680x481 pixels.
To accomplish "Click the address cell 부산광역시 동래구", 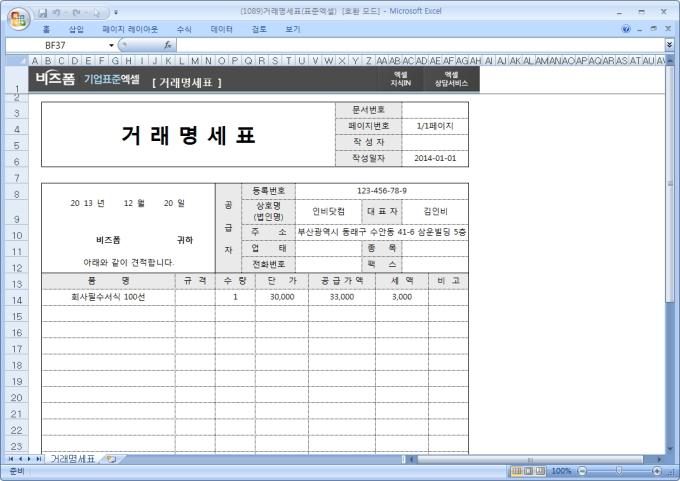I will coord(382,232).
